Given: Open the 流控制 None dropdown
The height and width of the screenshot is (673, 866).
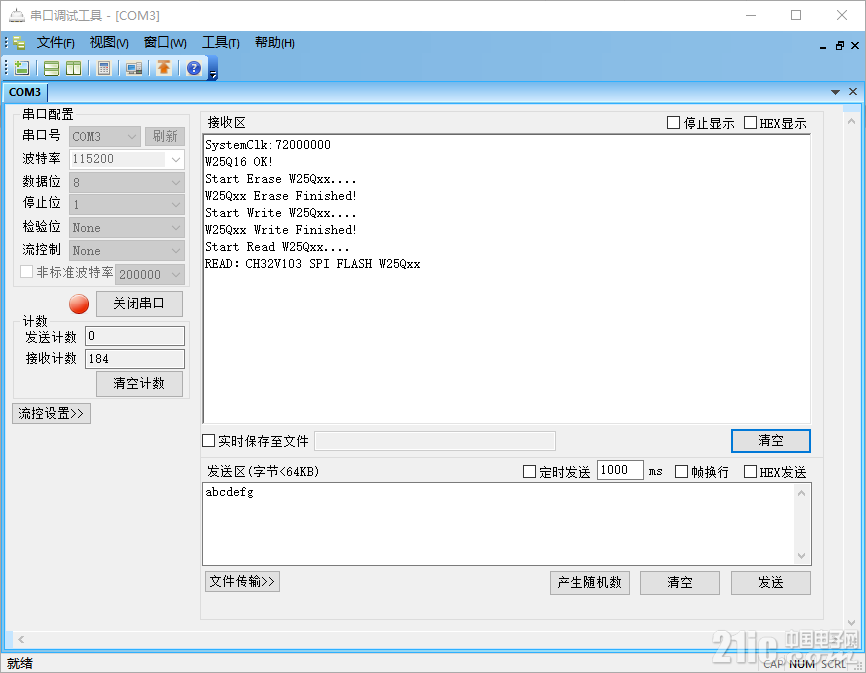Looking at the screenshot, I should 127,251.
